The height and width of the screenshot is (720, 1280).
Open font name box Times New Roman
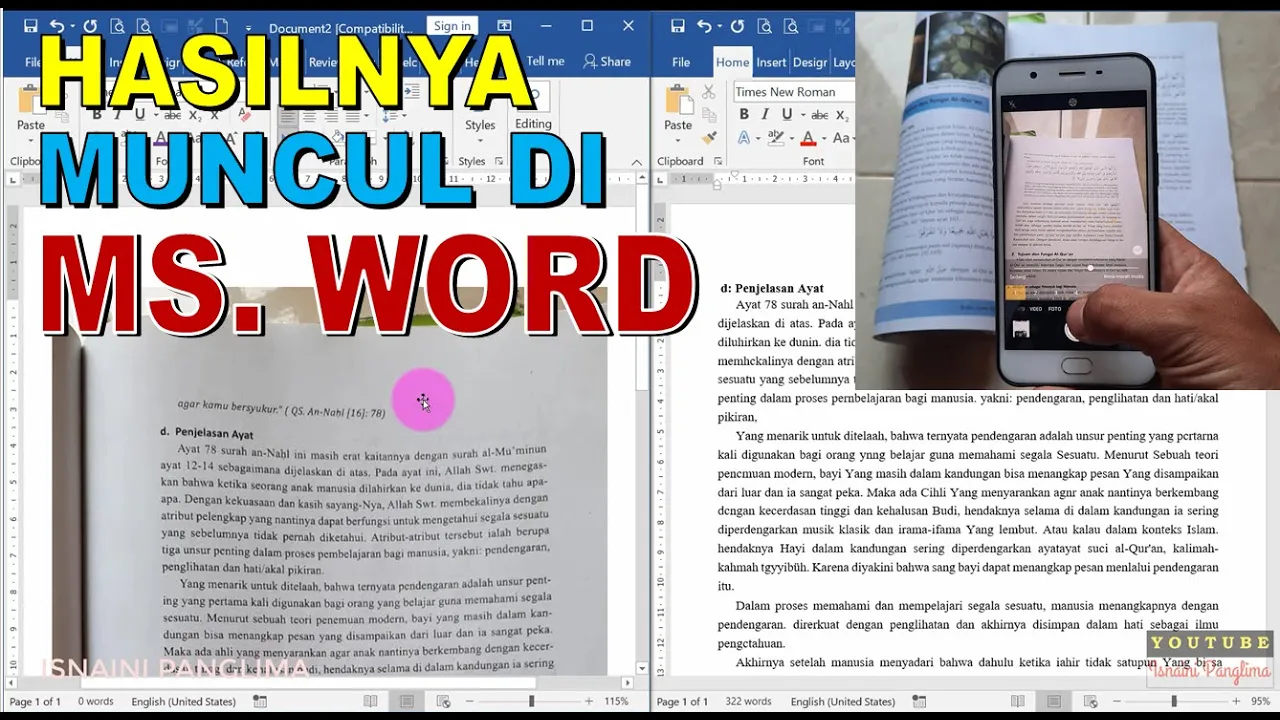click(x=794, y=92)
